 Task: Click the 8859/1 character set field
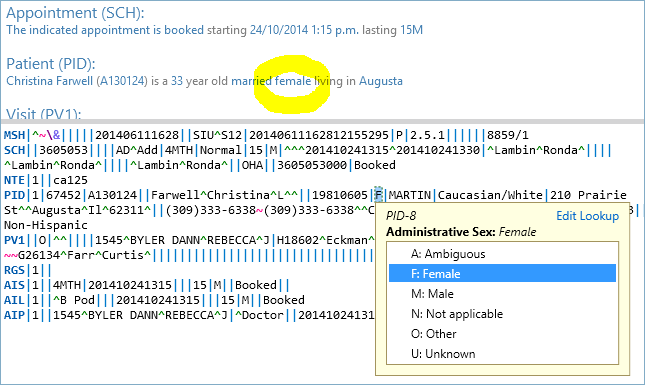(508, 135)
